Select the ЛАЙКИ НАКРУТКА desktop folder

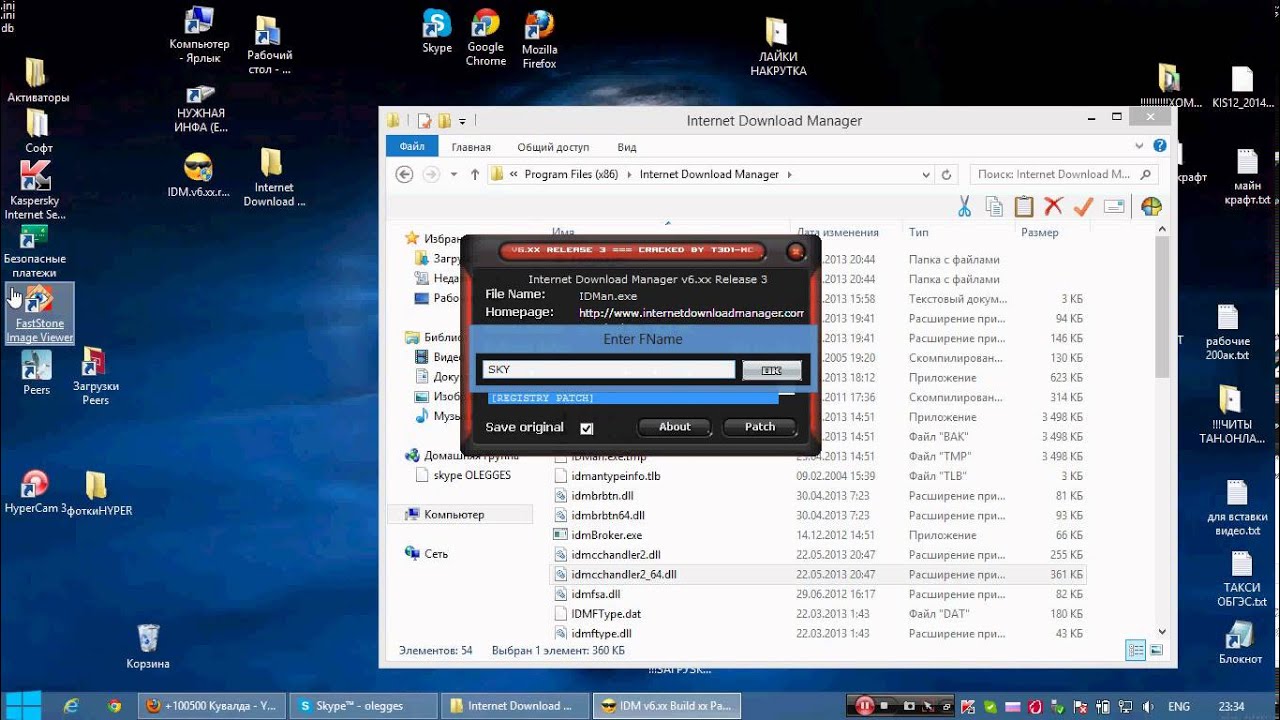pos(778,47)
